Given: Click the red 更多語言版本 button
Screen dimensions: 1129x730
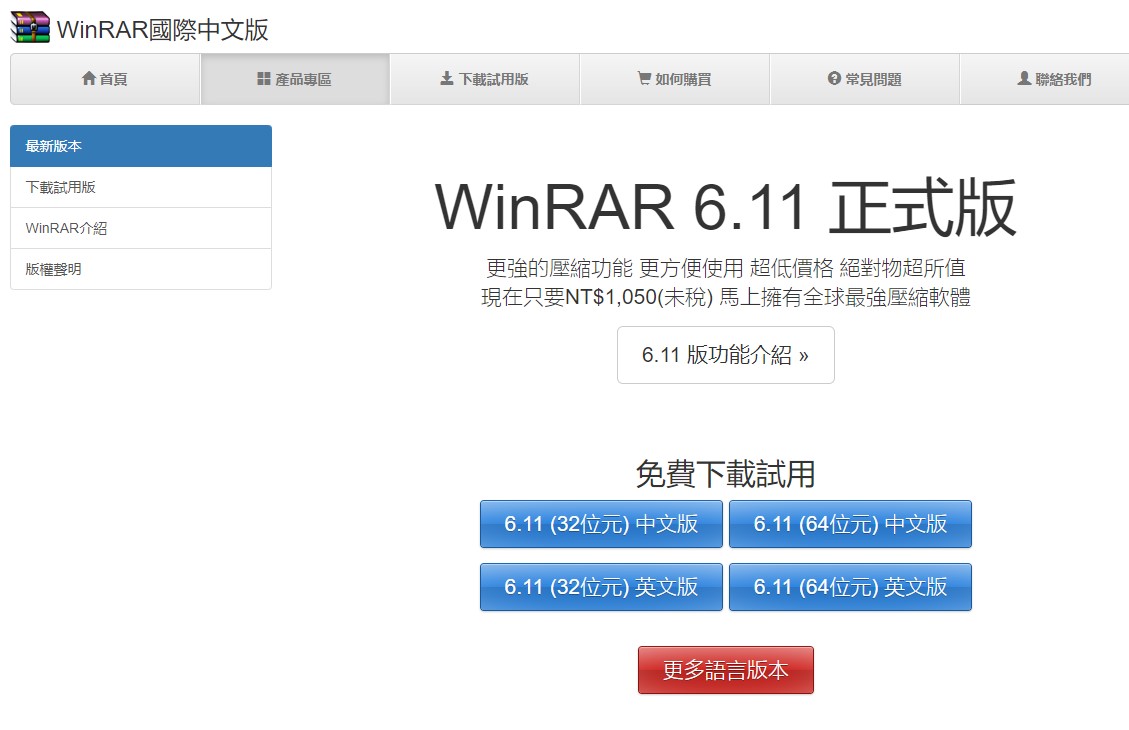Looking at the screenshot, I should [725, 670].
